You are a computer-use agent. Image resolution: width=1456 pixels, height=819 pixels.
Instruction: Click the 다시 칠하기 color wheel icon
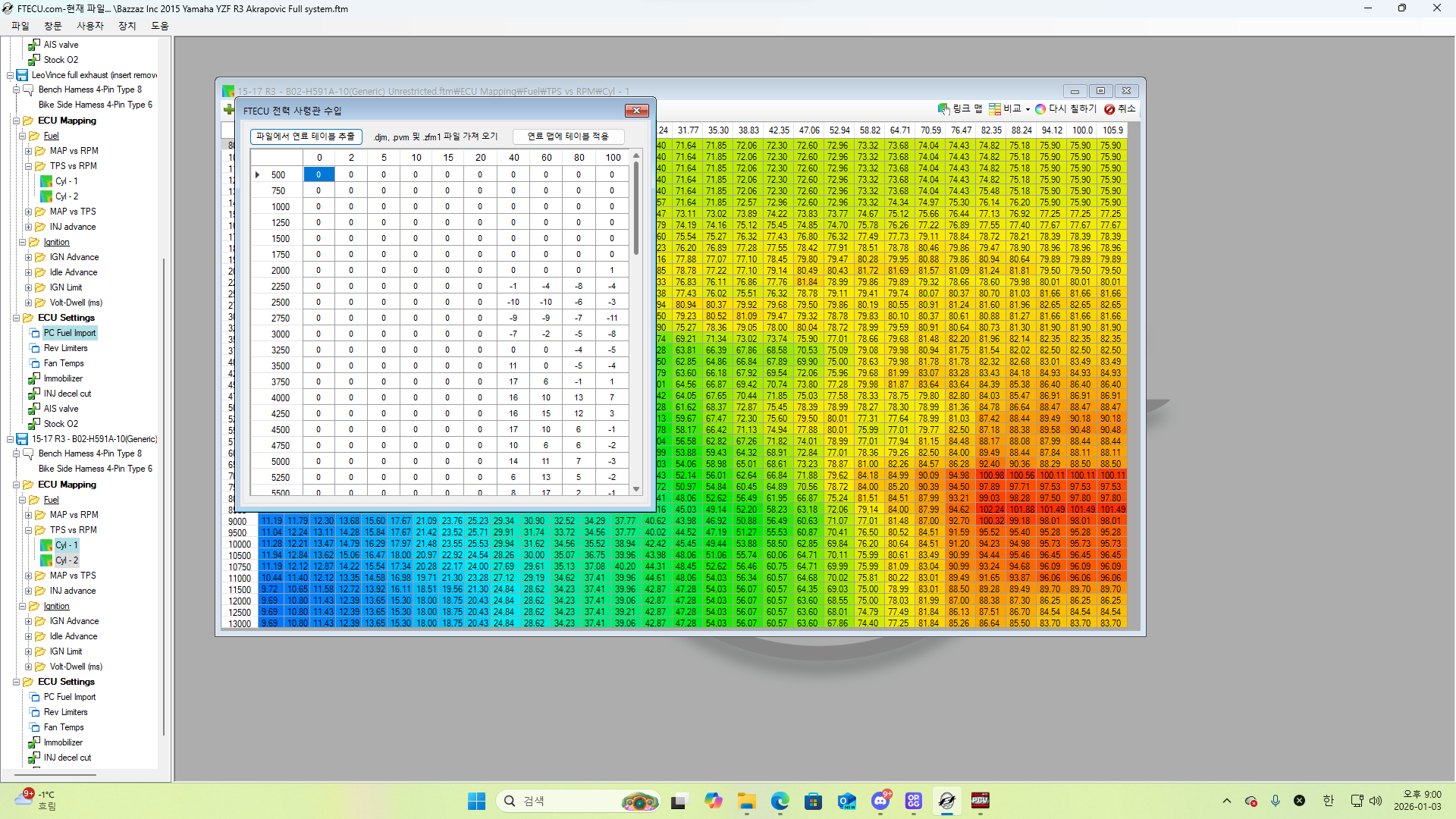tap(1040, 109)
